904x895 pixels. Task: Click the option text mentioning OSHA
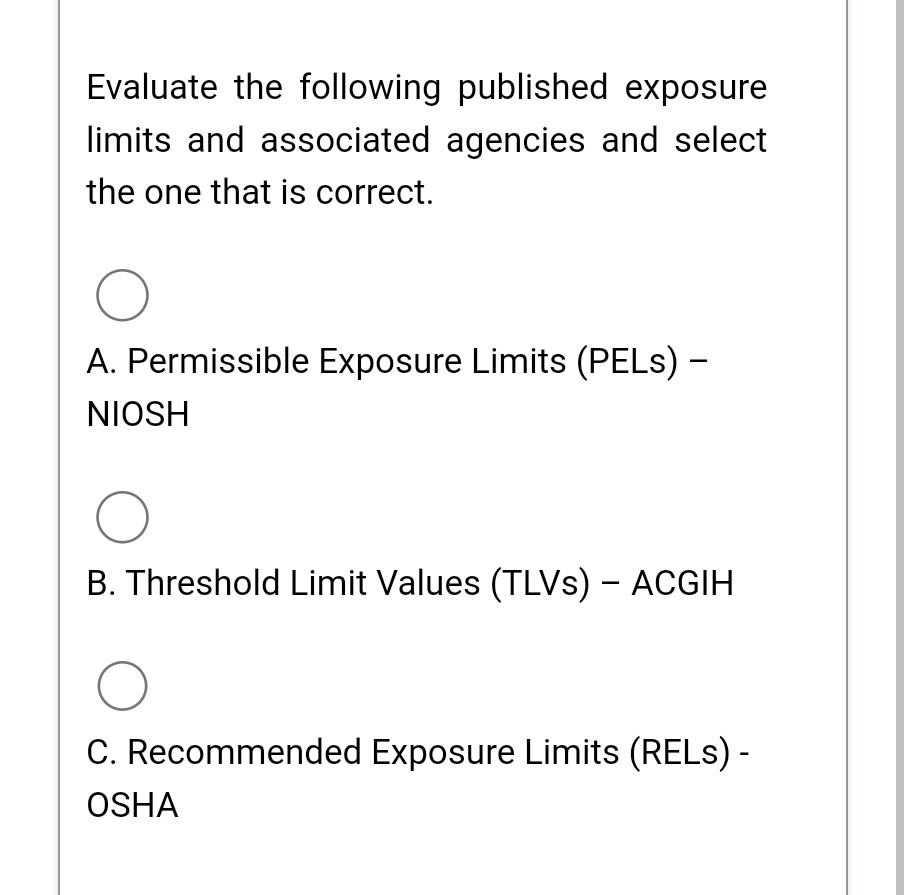point(131,804)
